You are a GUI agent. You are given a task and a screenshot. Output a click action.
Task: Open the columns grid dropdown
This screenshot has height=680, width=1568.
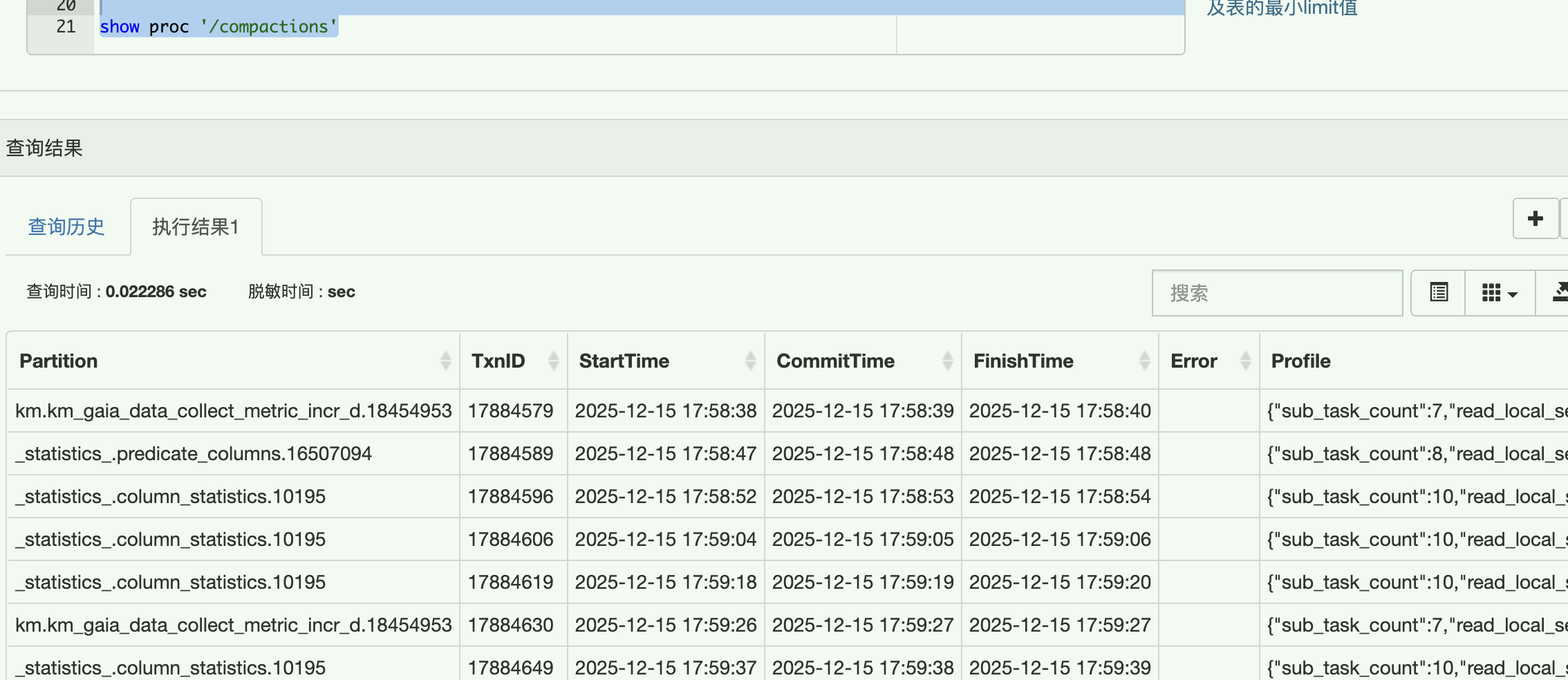(x=1499, y=292)
